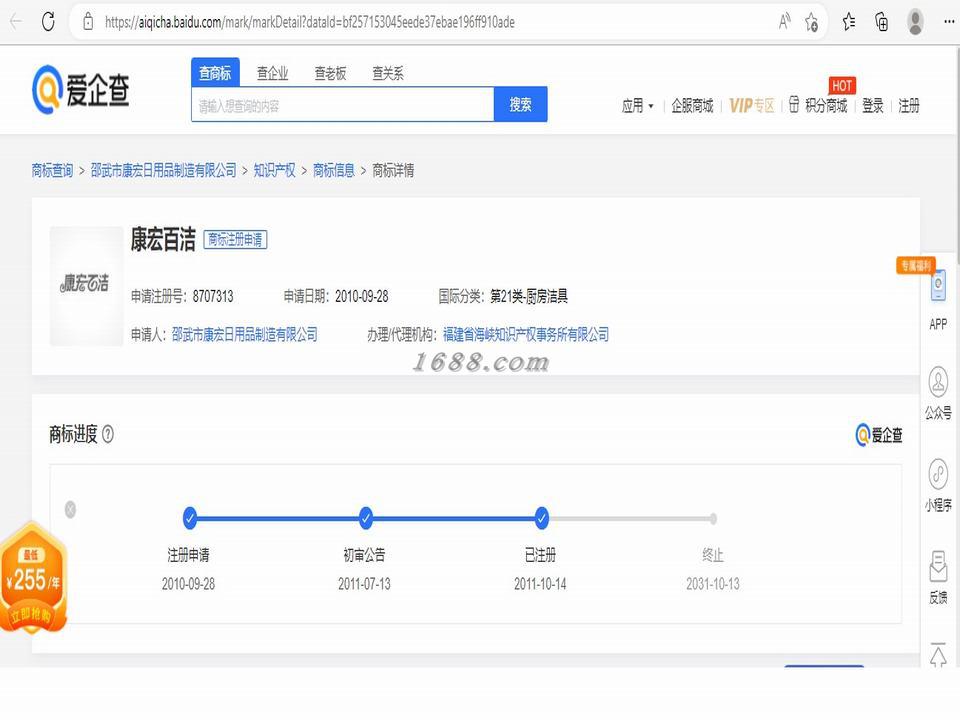Viewport: 960px width, 720px height.
Task: Click the ¥255/年 立即抢购 promo badge
Action: coord(34,578)
